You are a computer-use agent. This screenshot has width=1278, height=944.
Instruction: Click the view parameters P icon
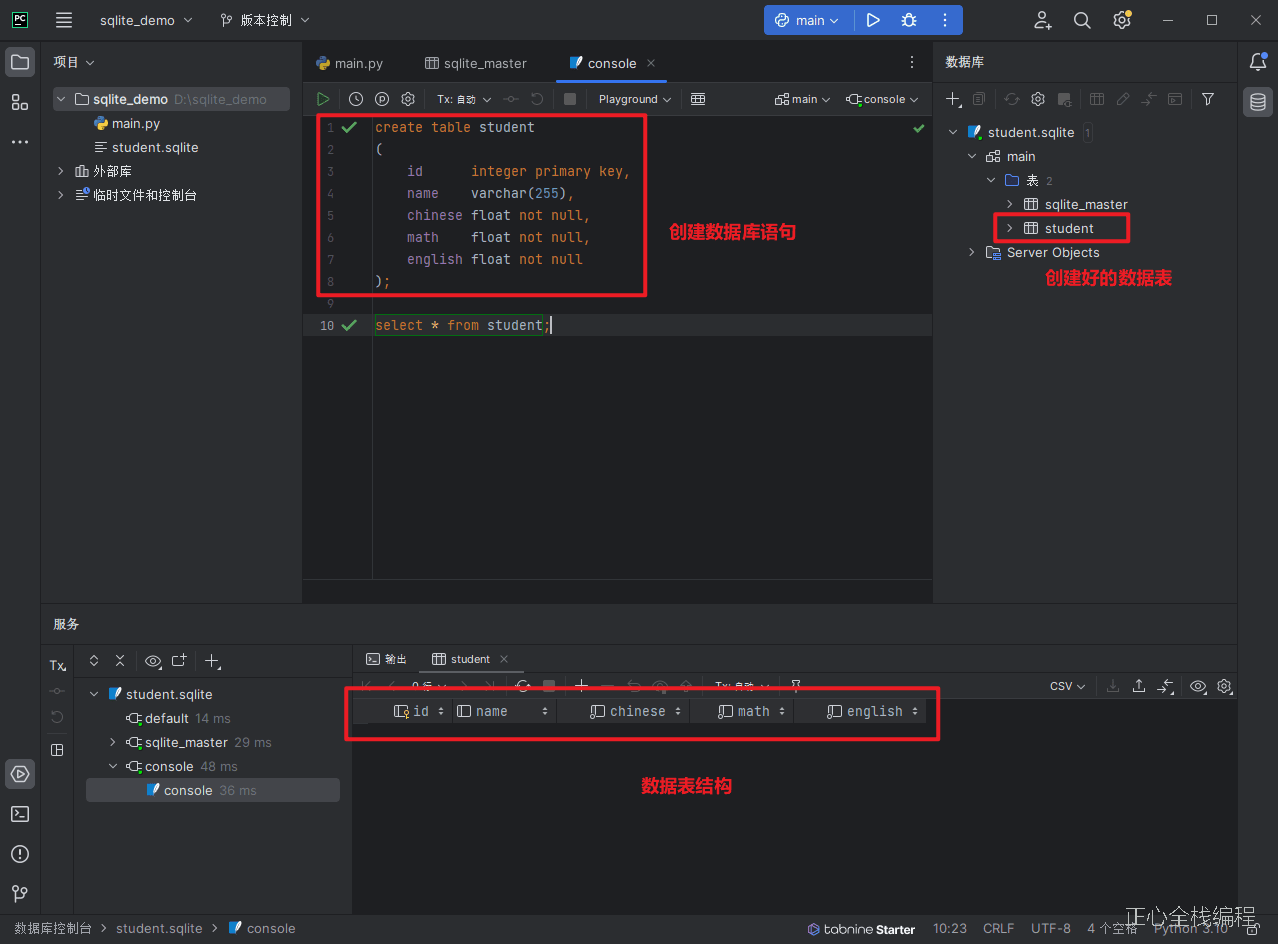click(x=382, y=99)
